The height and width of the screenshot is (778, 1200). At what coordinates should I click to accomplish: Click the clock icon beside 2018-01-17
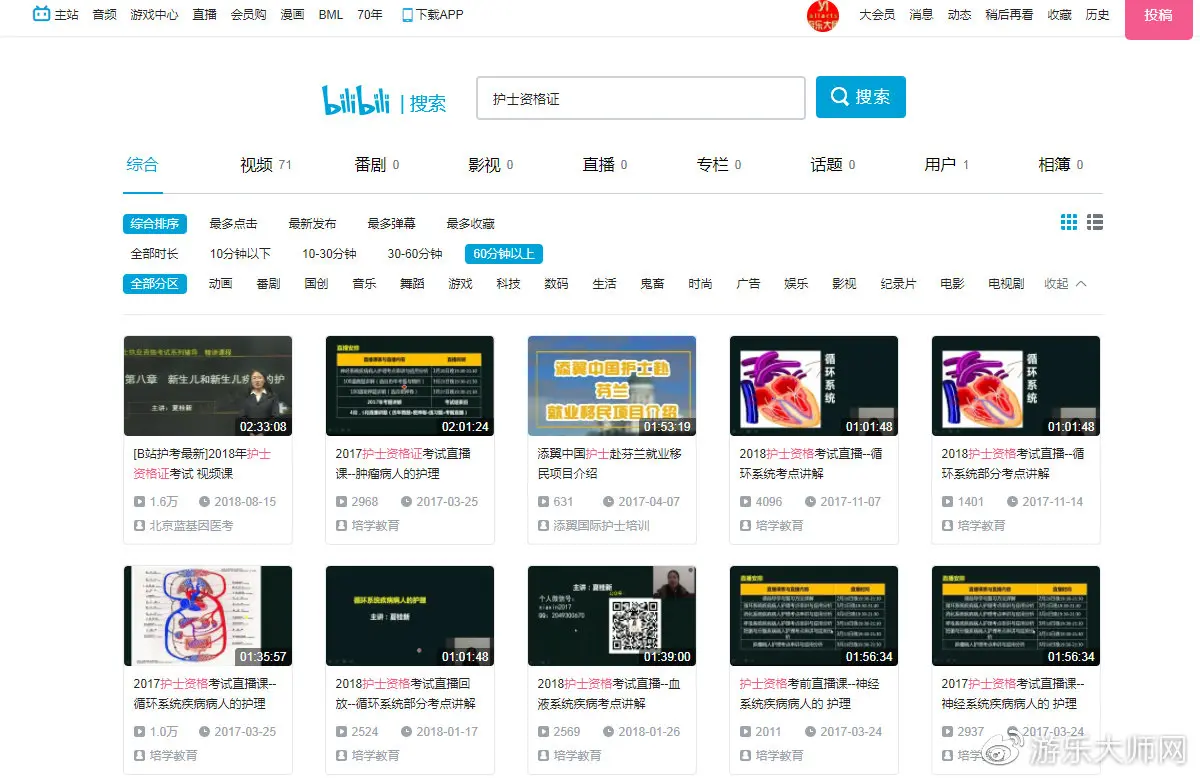click(x=406, y=732)
